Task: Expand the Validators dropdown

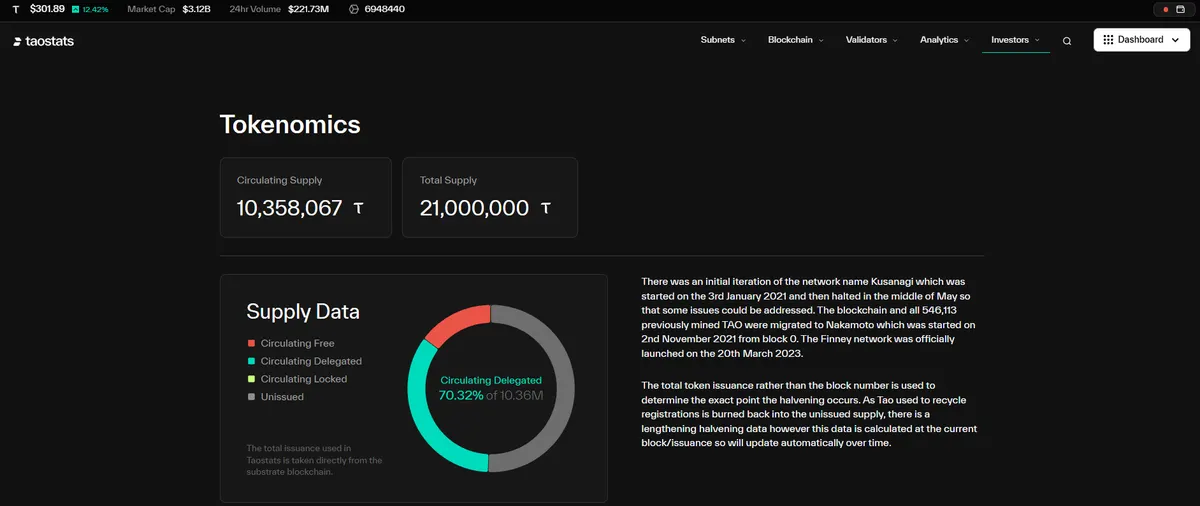Action: 872,40
